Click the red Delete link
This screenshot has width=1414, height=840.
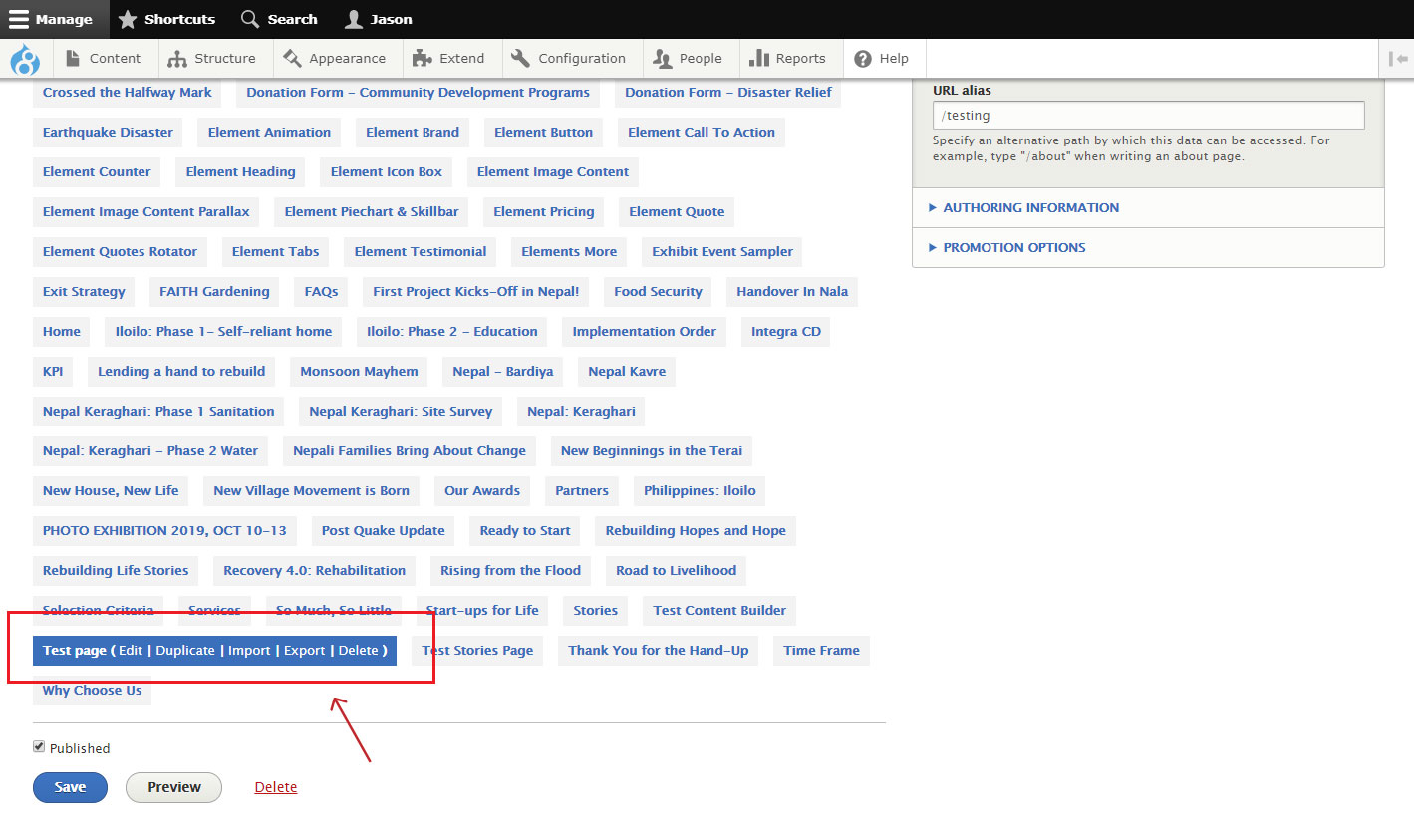click(x=275, y=787)
